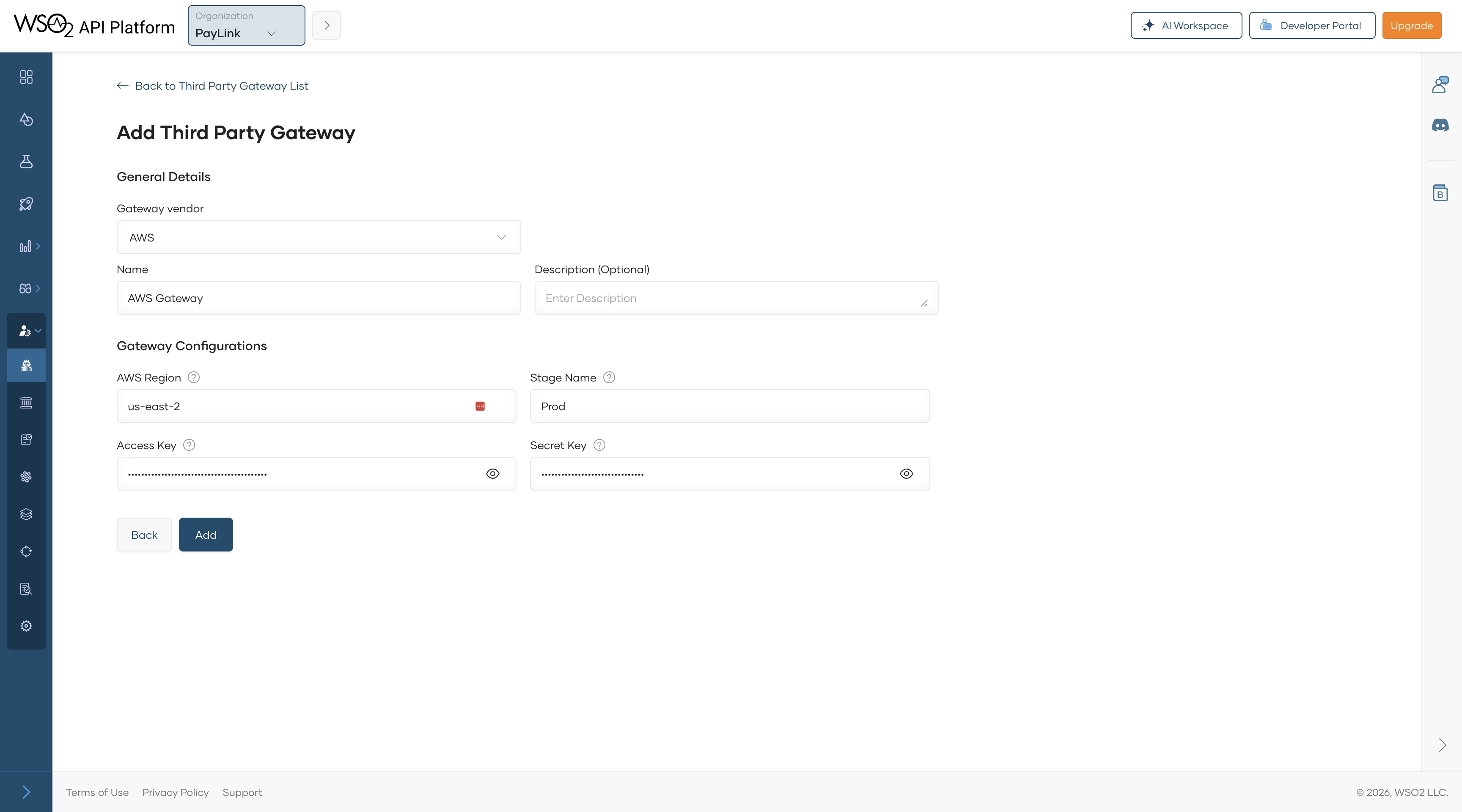The height and width of the screenshot is (812, 1462).
Task: Show the Secret Key using the eye icon
Action: tap(906, 473)
